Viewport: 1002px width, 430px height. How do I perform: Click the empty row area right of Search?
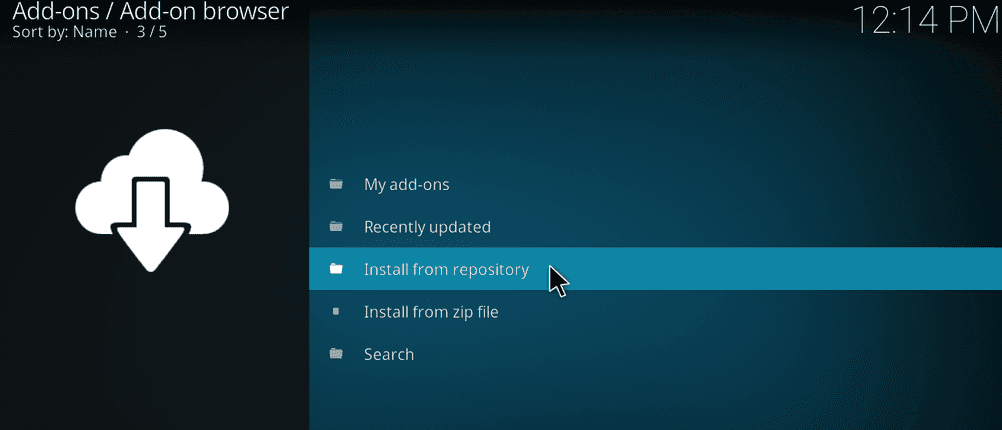700,354
